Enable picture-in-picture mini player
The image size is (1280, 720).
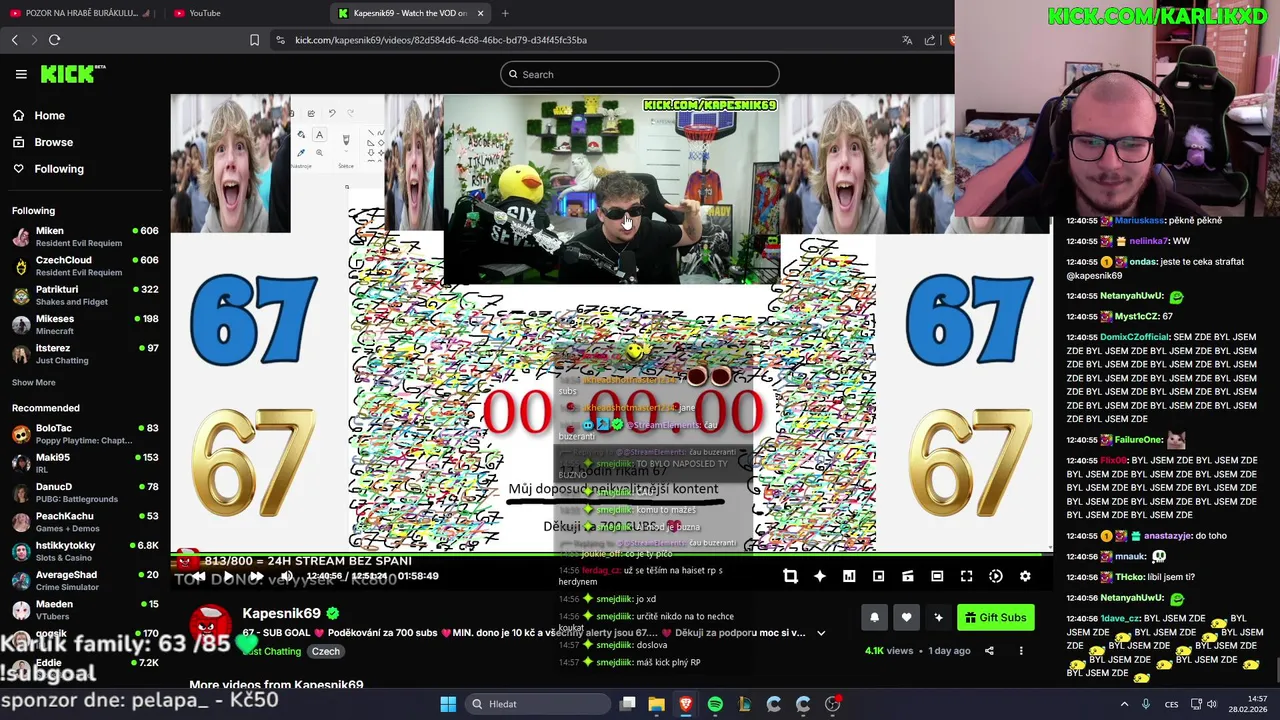(x=878, y=576)
